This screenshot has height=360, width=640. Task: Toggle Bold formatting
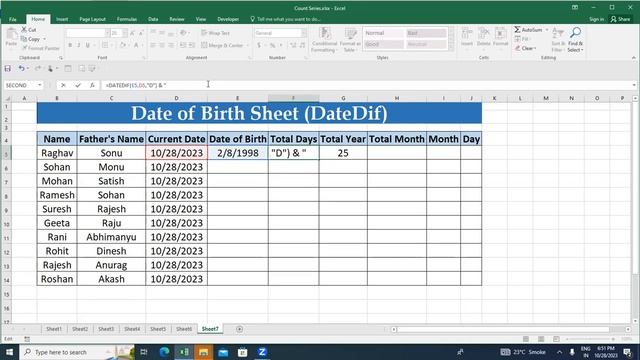click(x=70, y=45)
